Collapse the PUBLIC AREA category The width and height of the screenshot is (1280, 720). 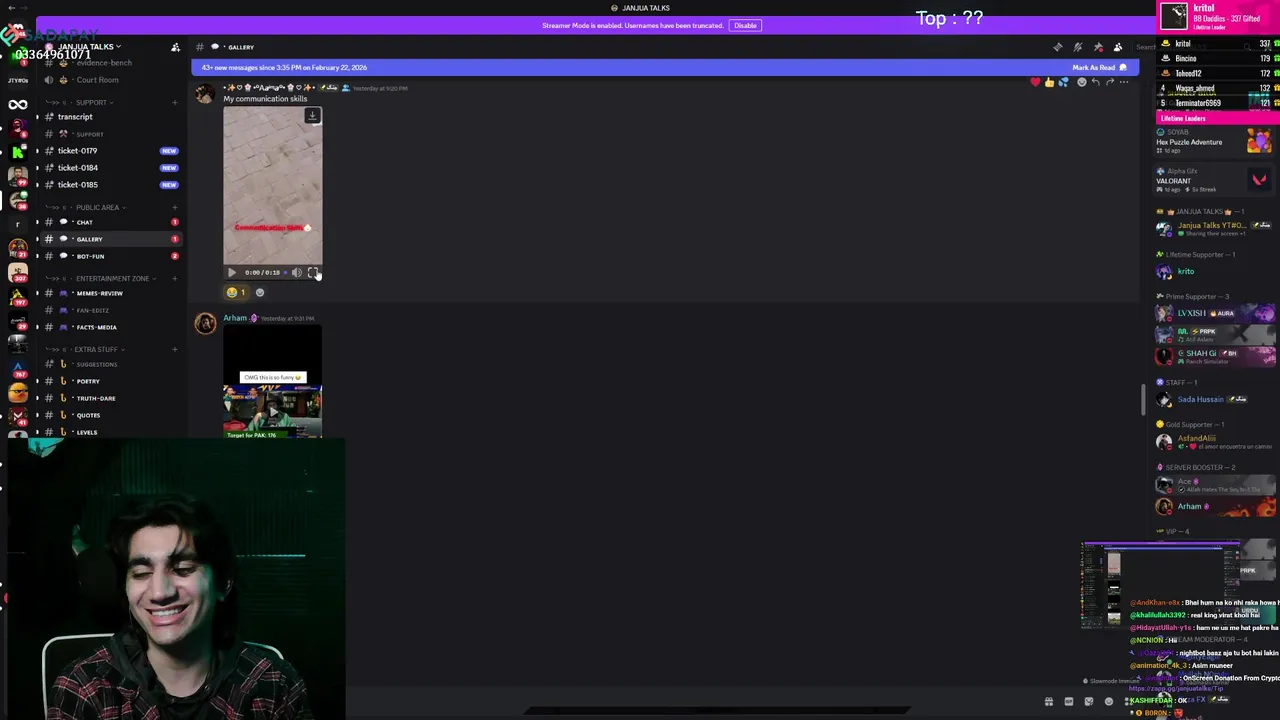pos(97,207)
